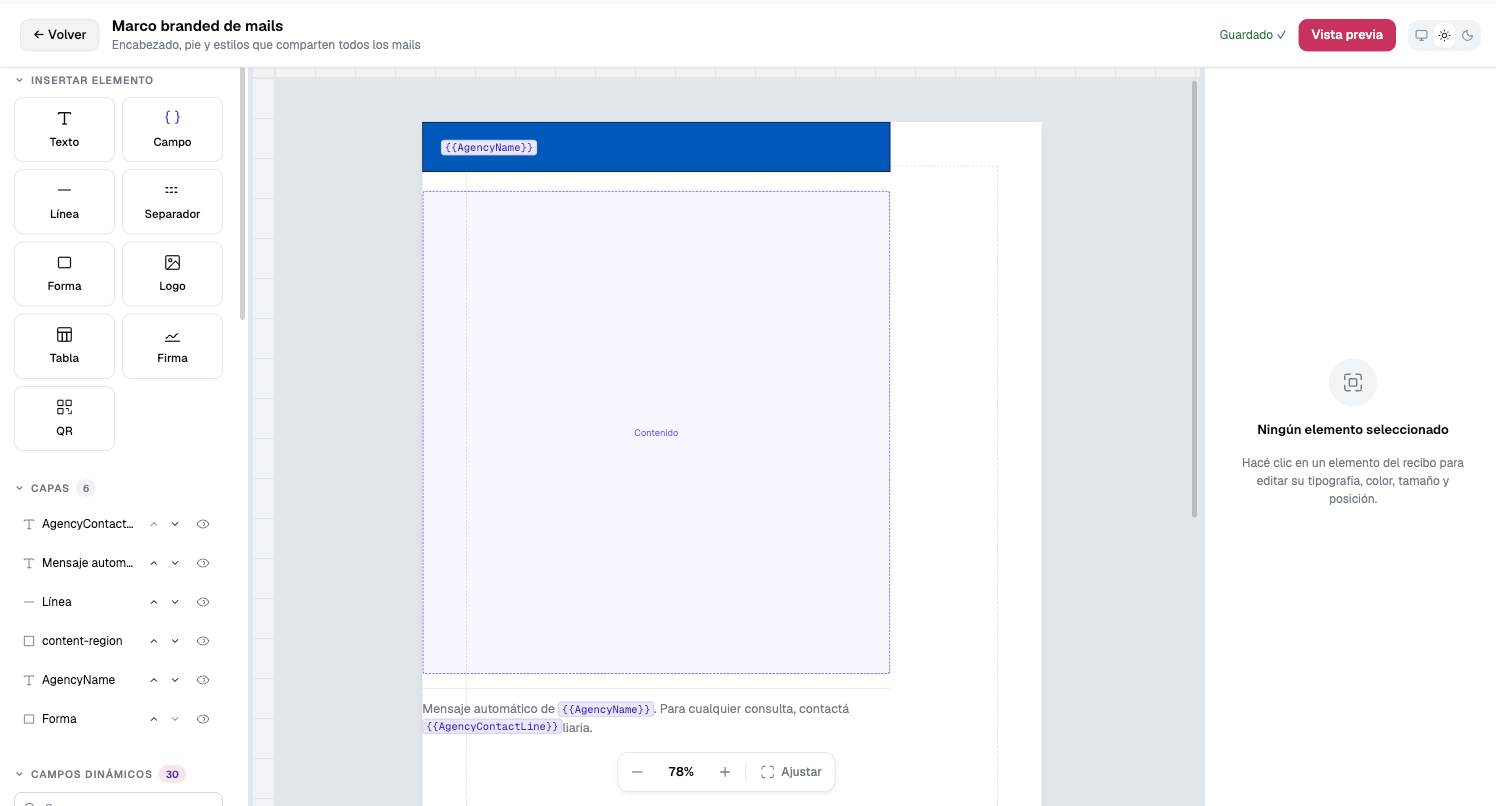Switch to desktop preview mode icon
Image resolution: width=1496 pixels, height=806 pixels.
1421,35
